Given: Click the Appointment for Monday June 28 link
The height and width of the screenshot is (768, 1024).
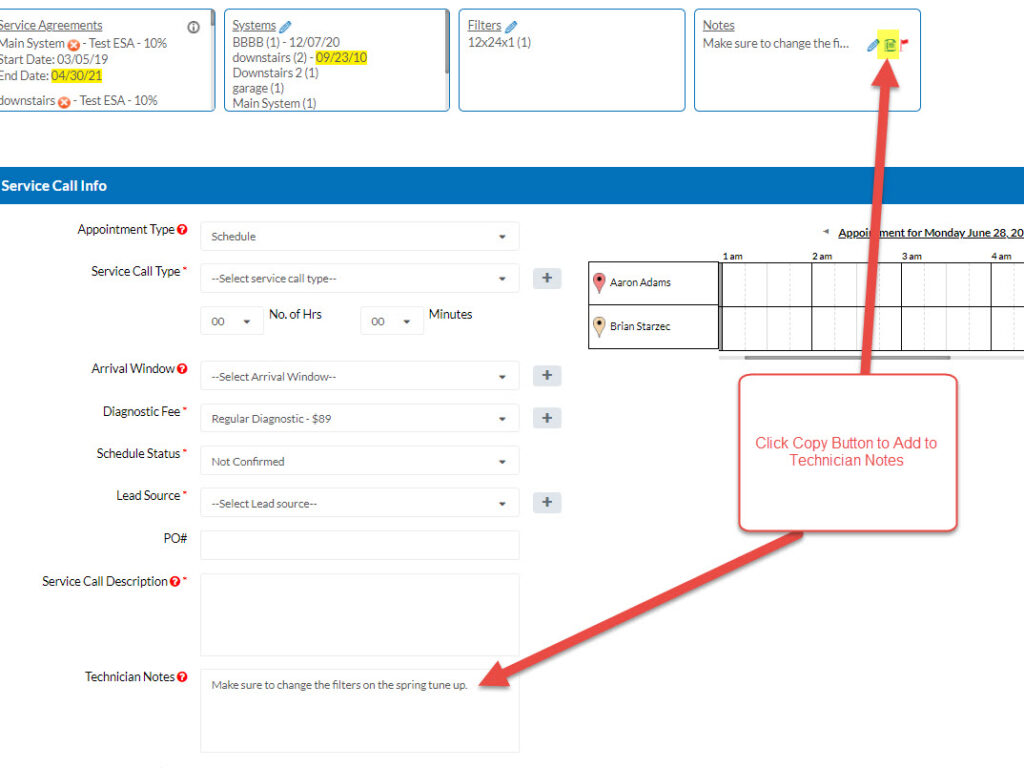Looking at the screenshot, I should pos(930,232).
